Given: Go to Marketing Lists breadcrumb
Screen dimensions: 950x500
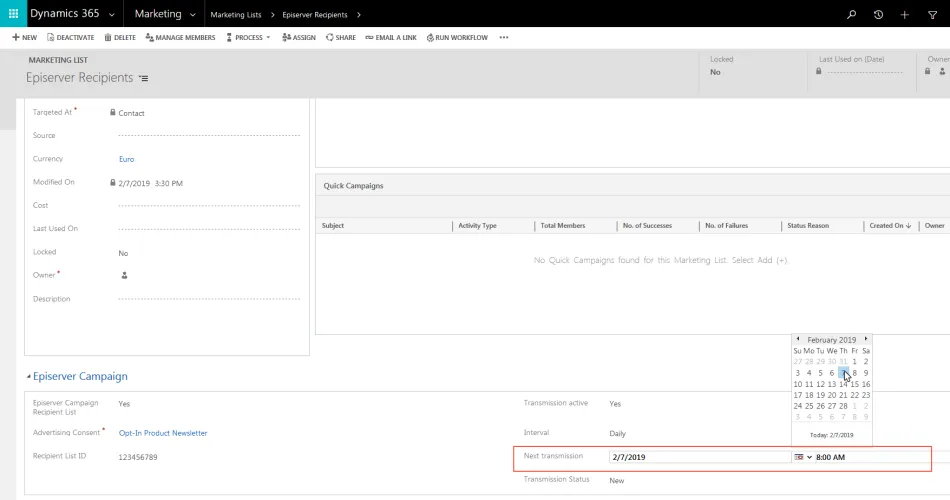Looking at the screenshot, I should [236, 15].
